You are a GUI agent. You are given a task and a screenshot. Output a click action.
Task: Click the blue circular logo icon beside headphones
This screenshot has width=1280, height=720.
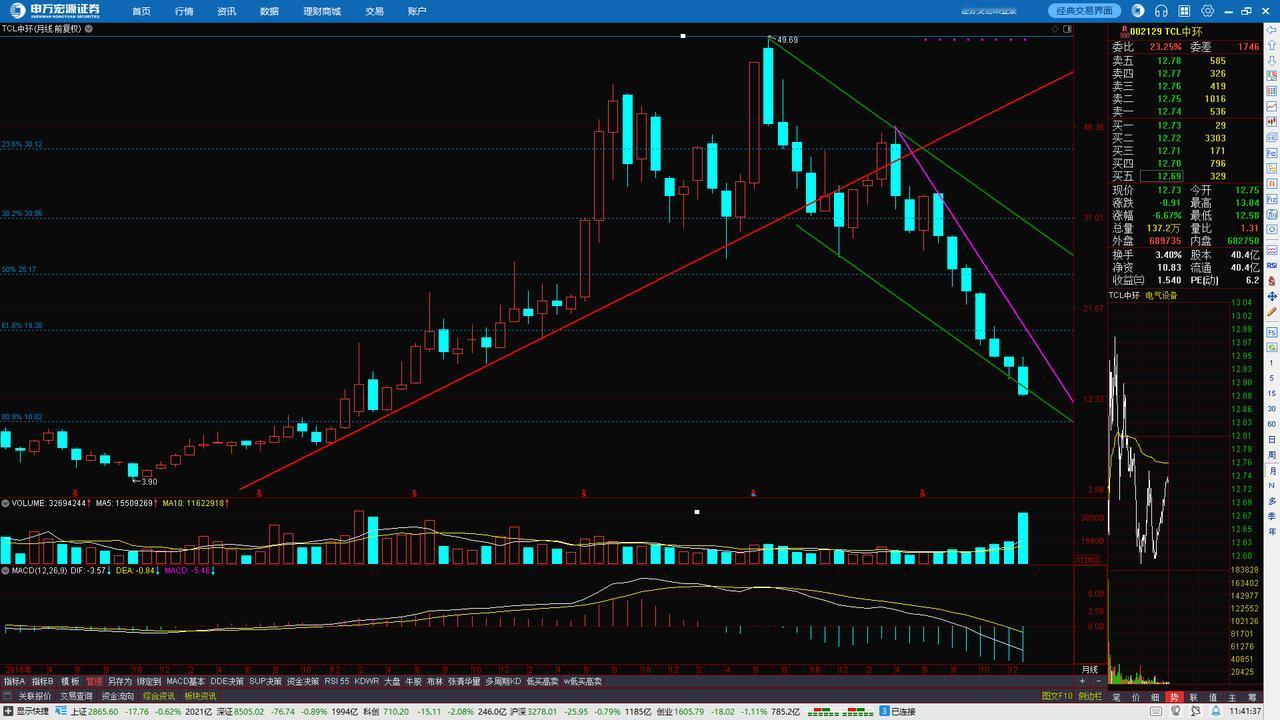pos(1138,11)
